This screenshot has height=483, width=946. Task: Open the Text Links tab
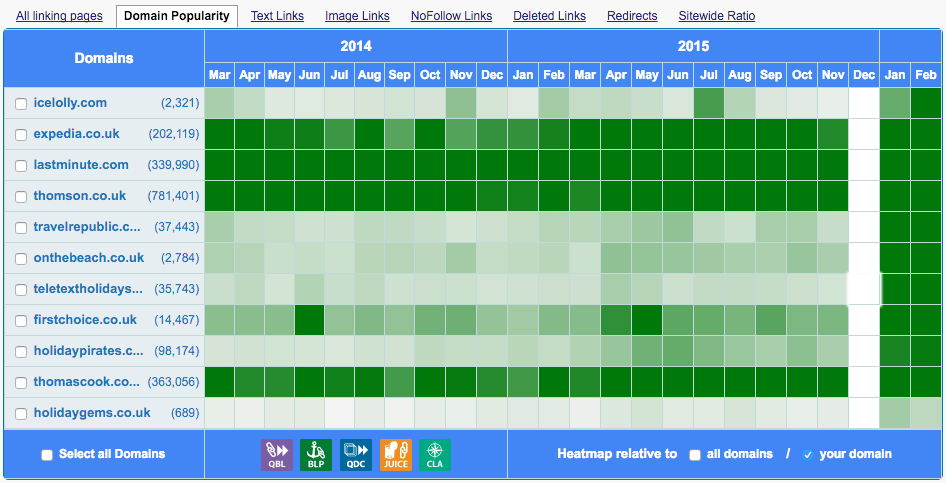pos(277,16)
